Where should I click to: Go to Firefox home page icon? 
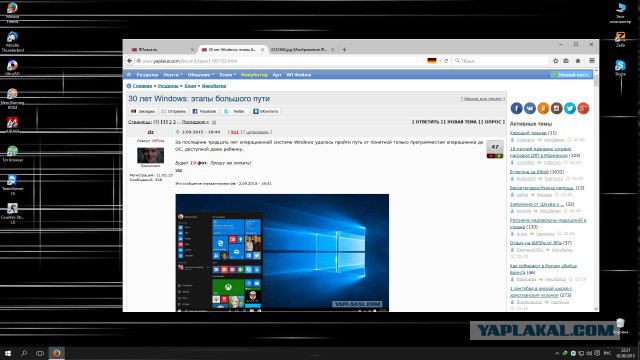point(578,60)
